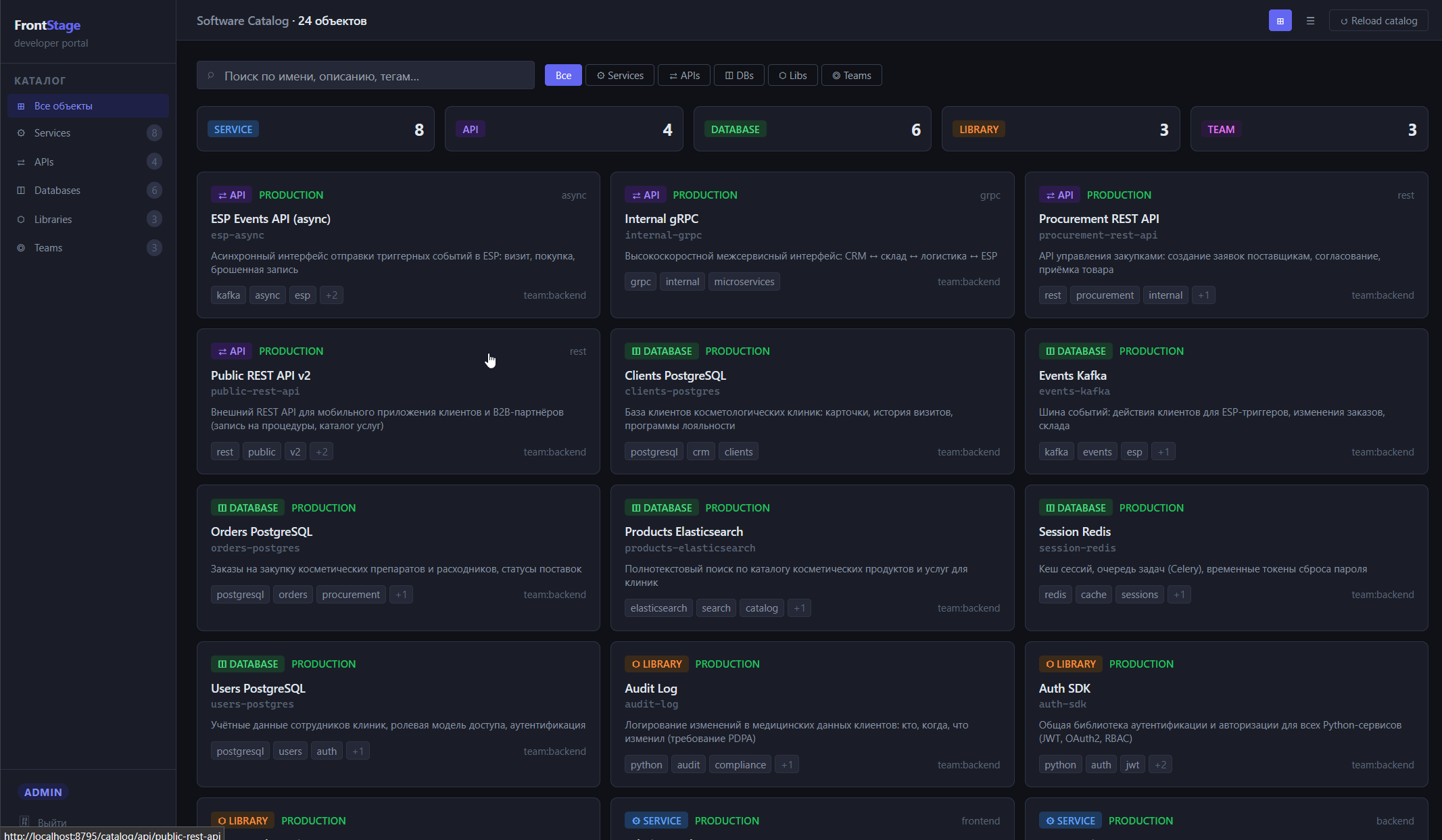Click the logout door icon
1442x840 pixels.
[24, 822]
